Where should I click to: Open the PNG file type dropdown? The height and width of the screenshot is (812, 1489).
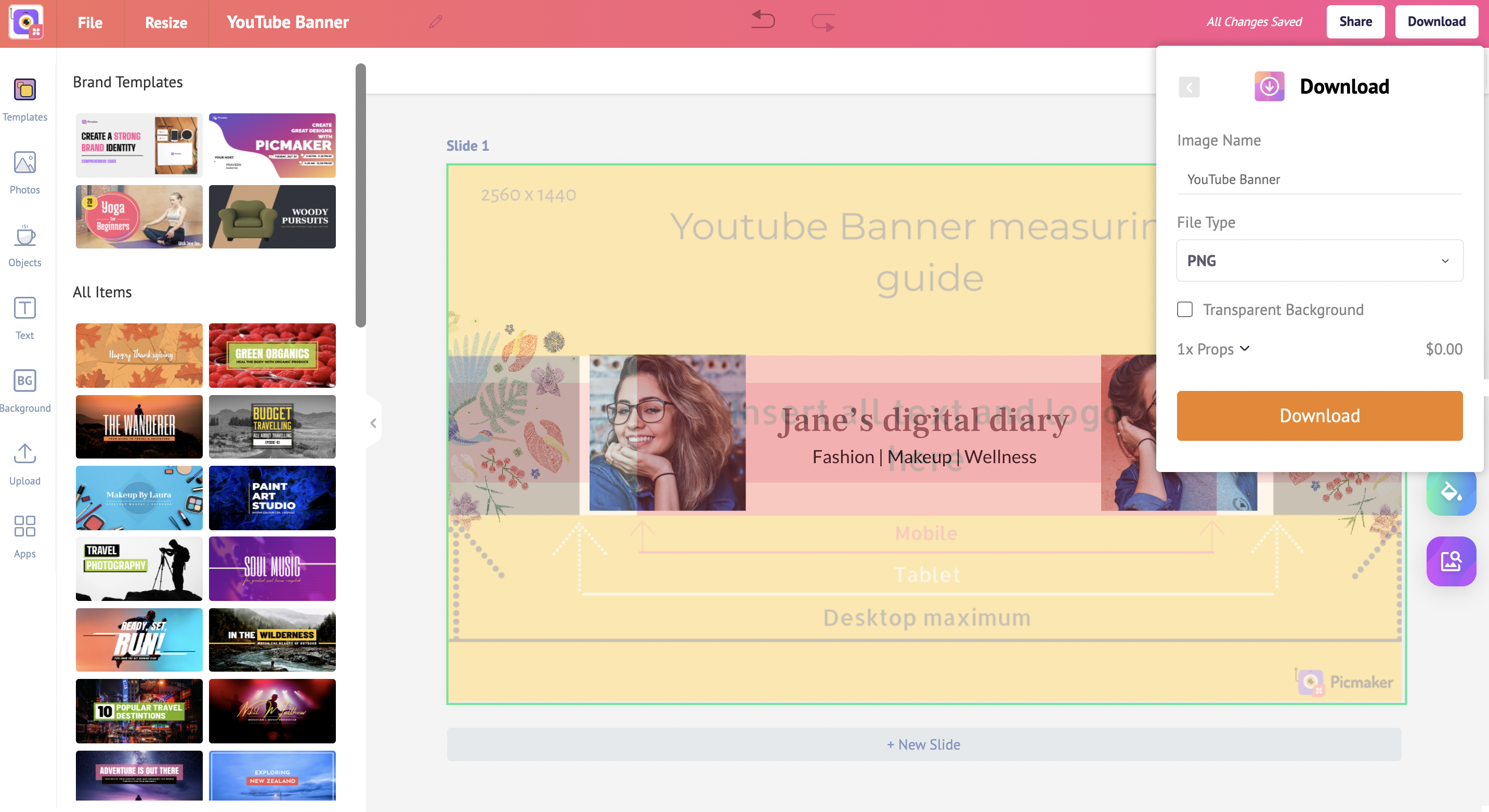[x=1320, y=260]
